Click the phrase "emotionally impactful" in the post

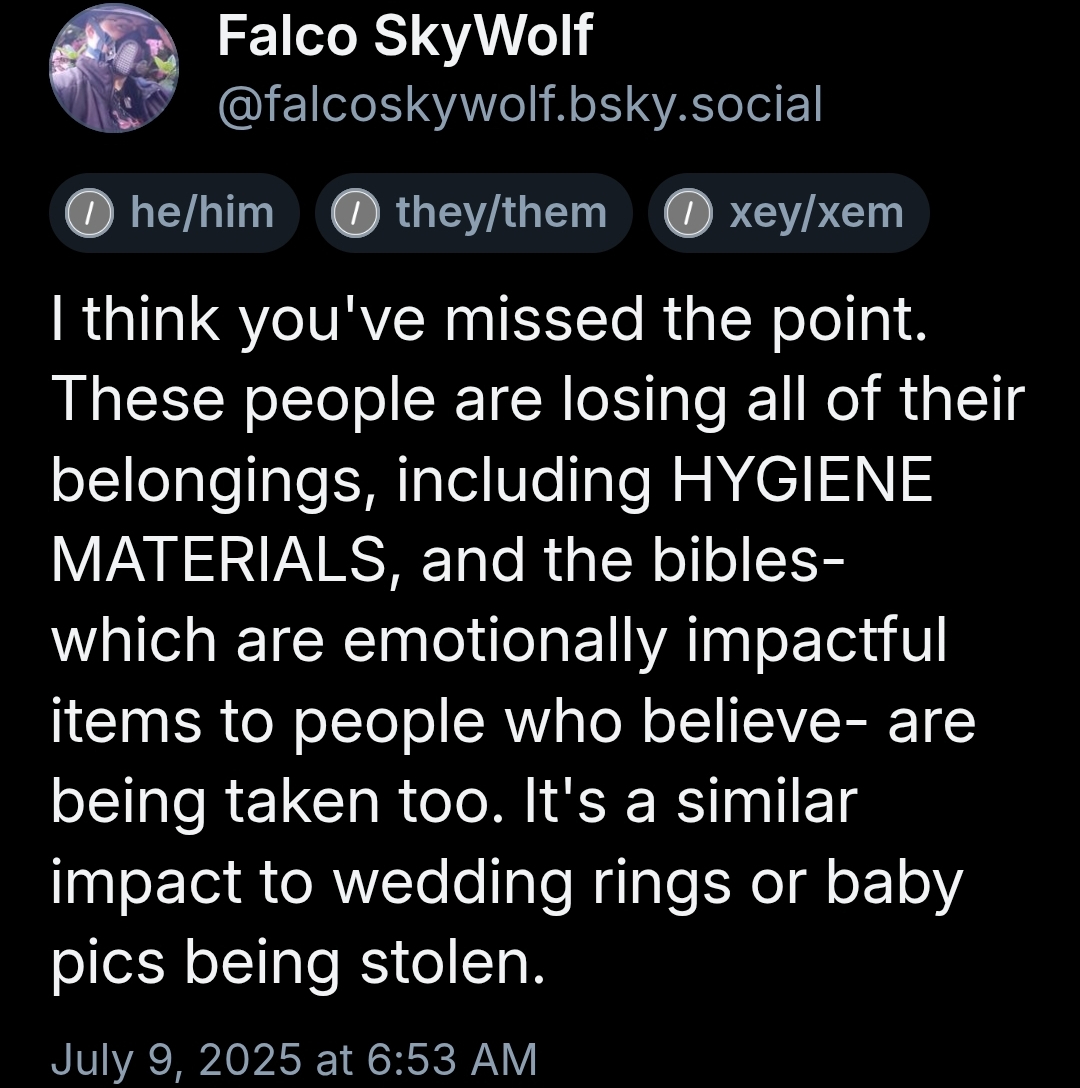644,641
